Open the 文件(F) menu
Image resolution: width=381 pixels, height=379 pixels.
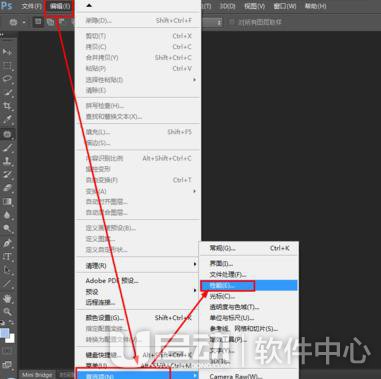pyautogui.click(x=32, y=6)
